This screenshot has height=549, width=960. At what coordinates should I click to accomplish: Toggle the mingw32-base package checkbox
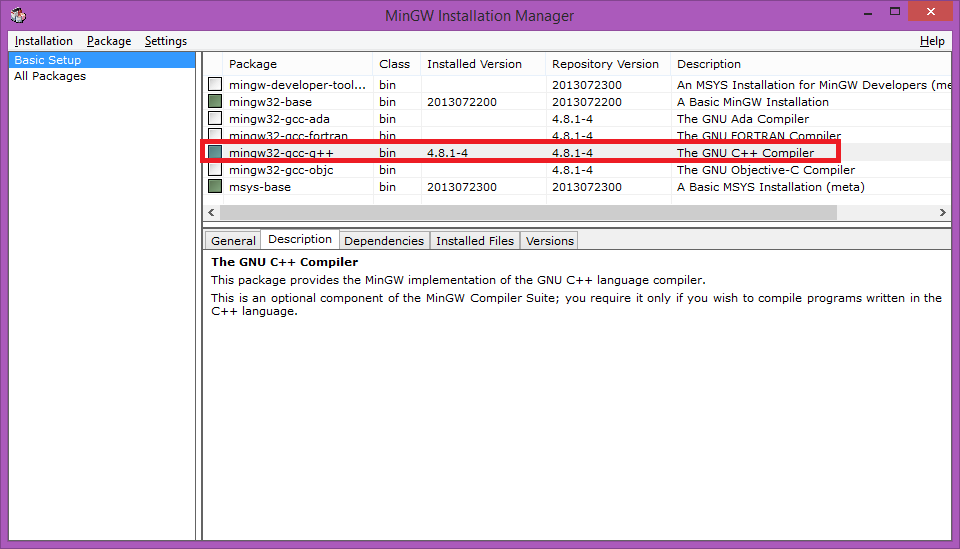(215, 101)
